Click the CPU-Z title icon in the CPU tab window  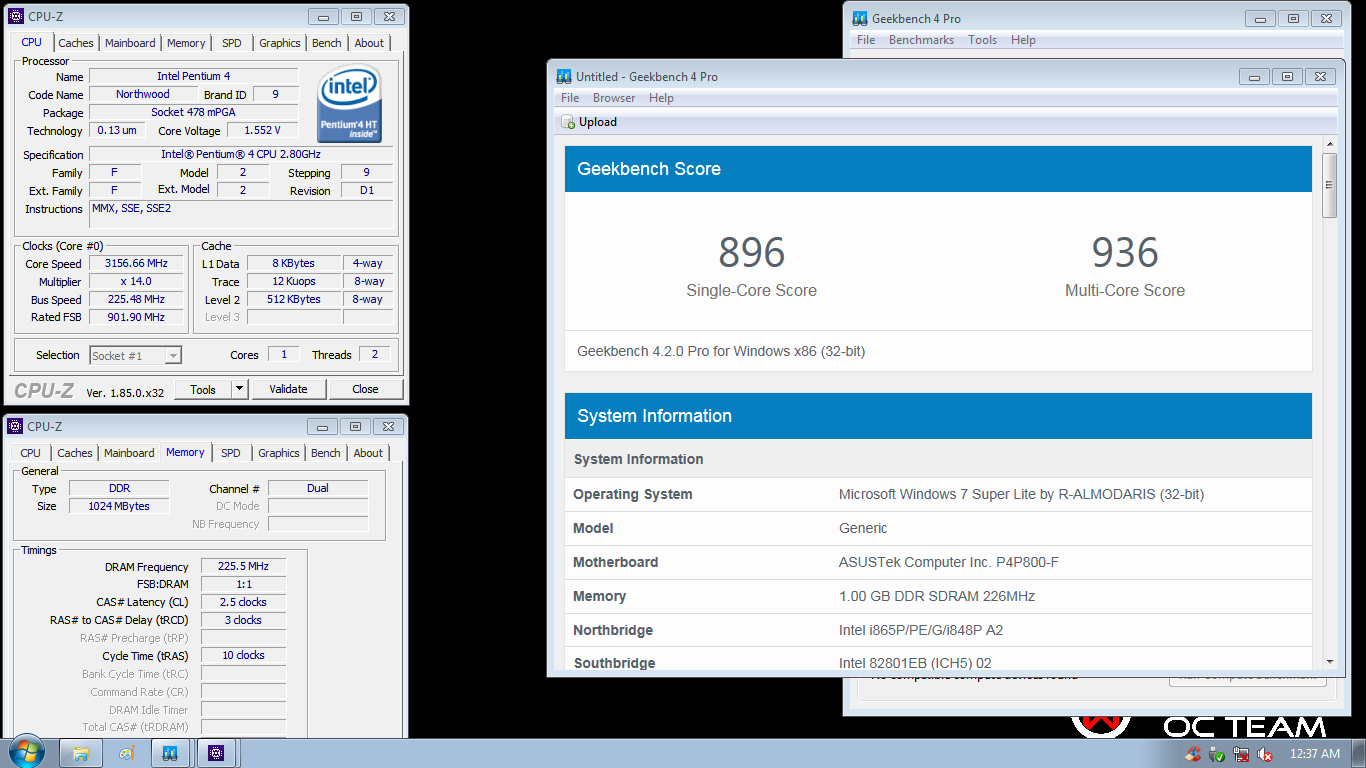(x=15, y=16)
